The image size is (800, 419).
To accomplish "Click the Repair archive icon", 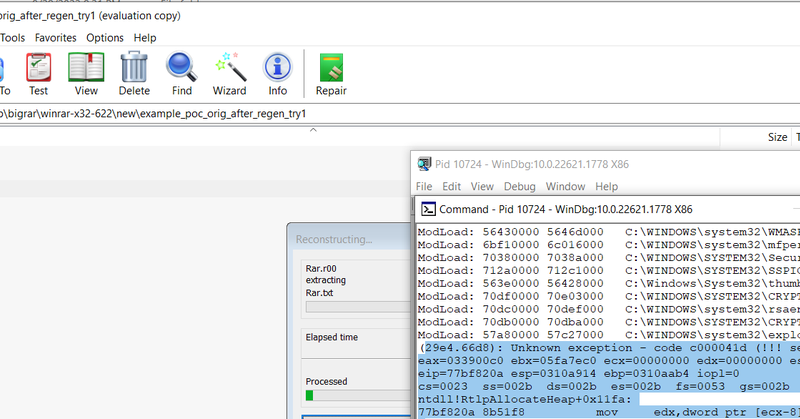I will coord(331,67).
